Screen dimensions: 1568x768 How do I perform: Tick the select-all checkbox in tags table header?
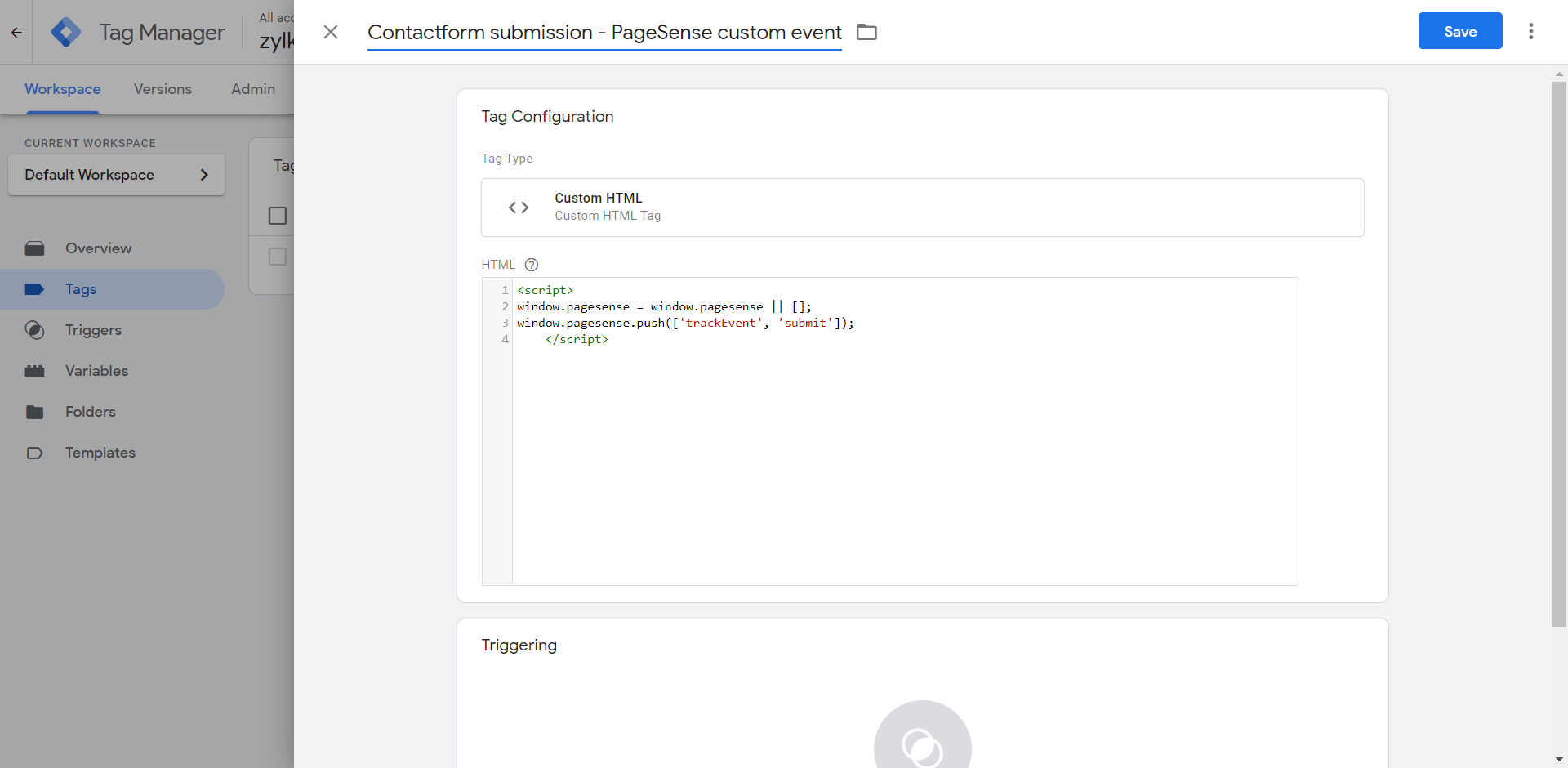pyautogui.click(x=278, y=216)
